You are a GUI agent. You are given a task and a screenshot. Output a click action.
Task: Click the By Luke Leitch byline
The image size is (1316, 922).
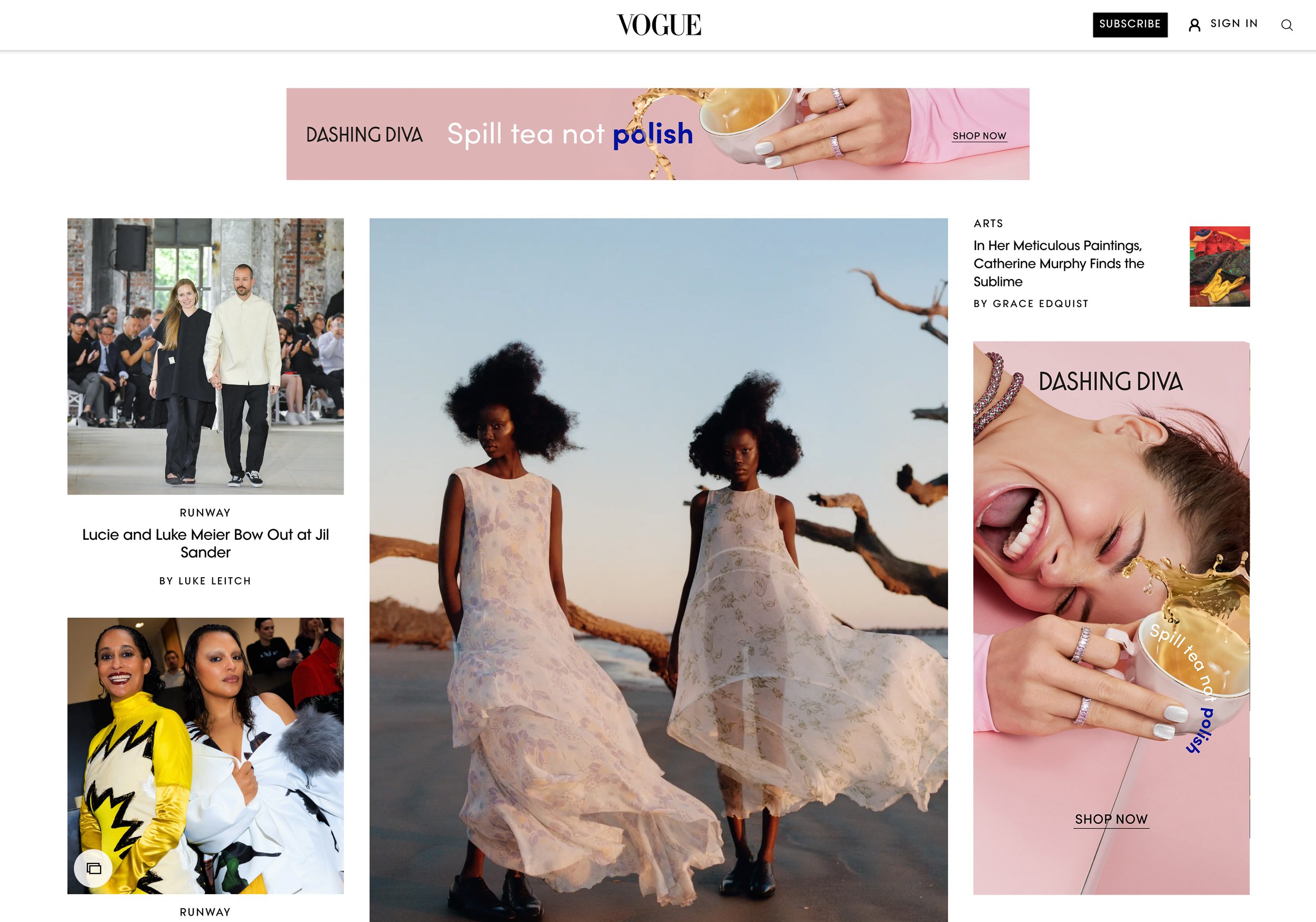click(x=205, y=581)
